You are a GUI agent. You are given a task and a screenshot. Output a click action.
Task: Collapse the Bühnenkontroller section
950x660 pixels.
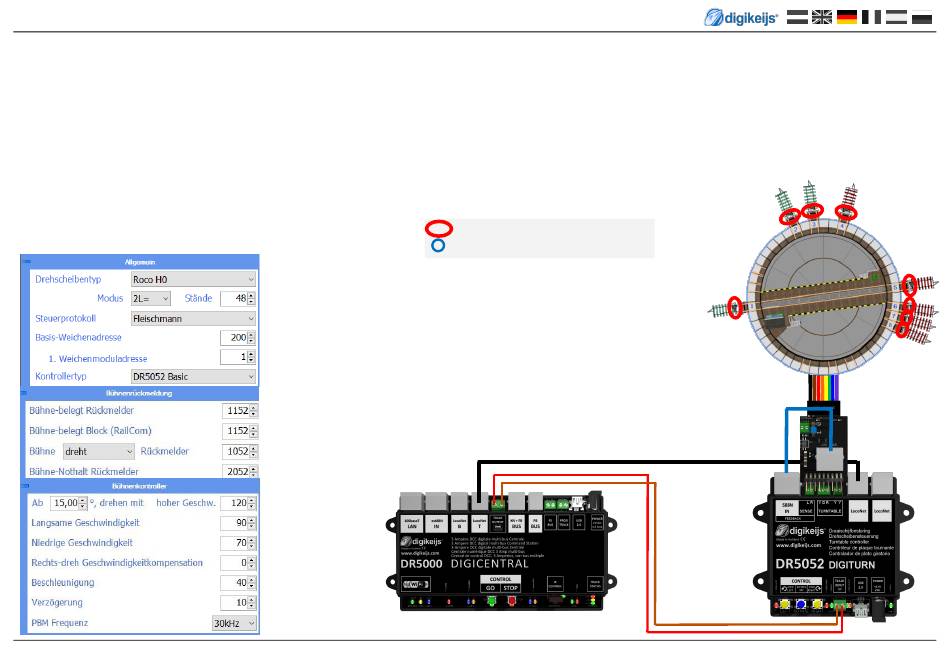pos(25,486)
